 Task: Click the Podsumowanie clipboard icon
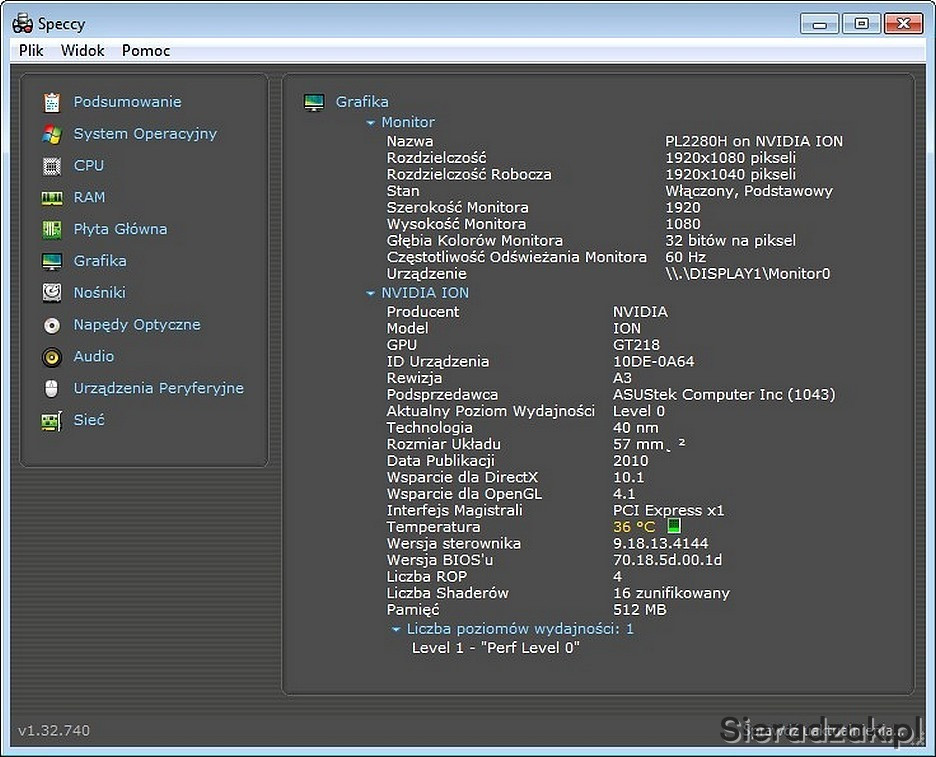tap(52, 102)
